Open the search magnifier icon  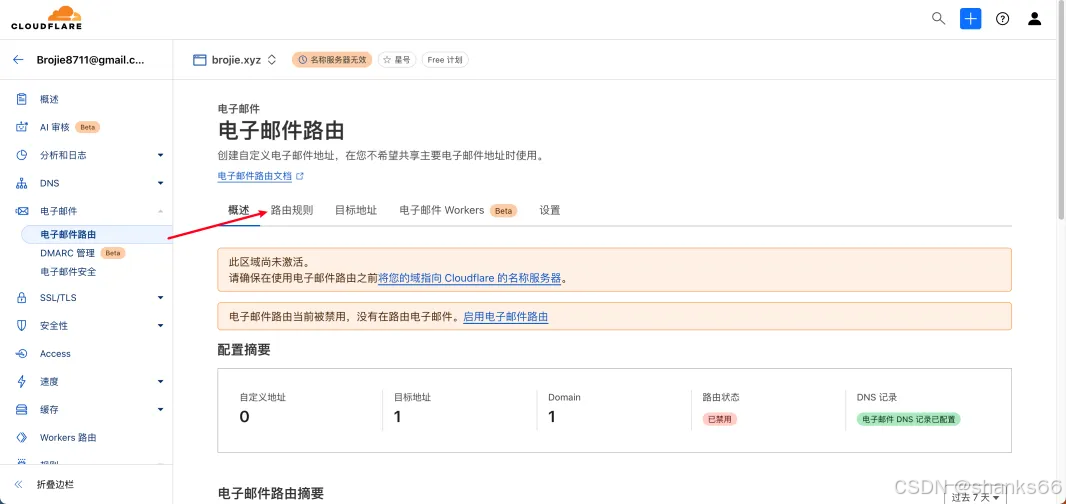[x=938, y=18]
